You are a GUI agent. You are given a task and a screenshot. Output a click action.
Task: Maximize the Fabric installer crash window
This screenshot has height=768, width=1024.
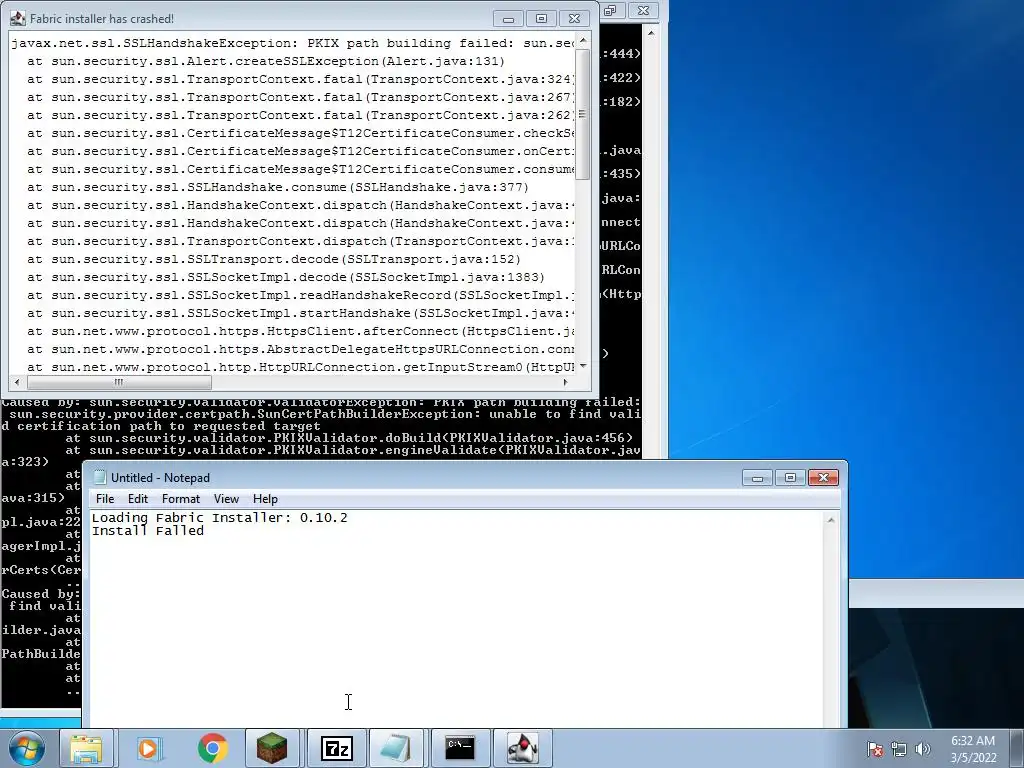[541, 19]
